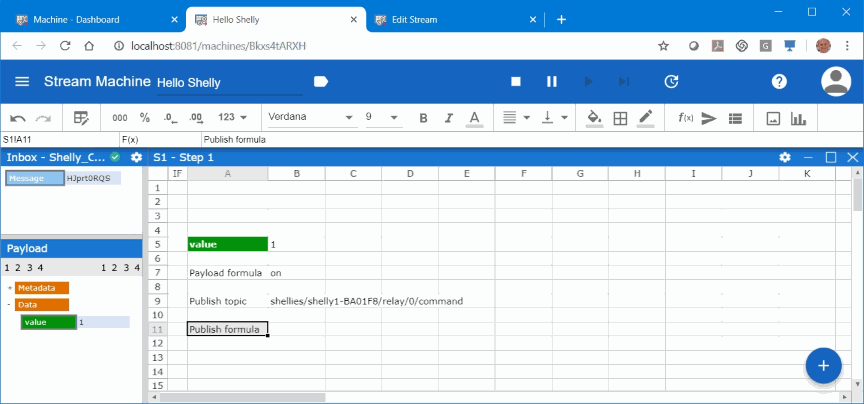Click the blue plus add button
This screenshot has width=864, height=404.
click(x=823, y=366)
